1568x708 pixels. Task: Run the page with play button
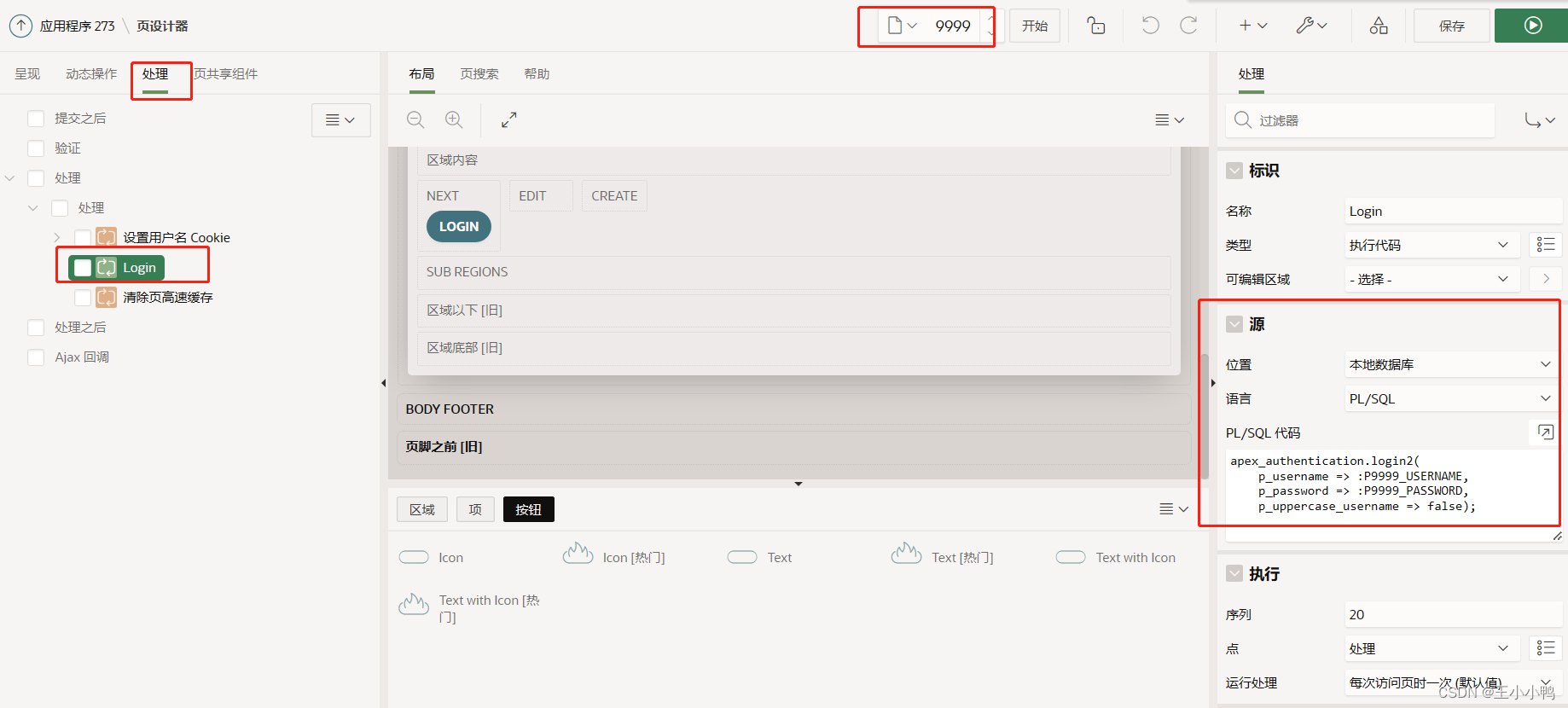(x=1532, y=26)
